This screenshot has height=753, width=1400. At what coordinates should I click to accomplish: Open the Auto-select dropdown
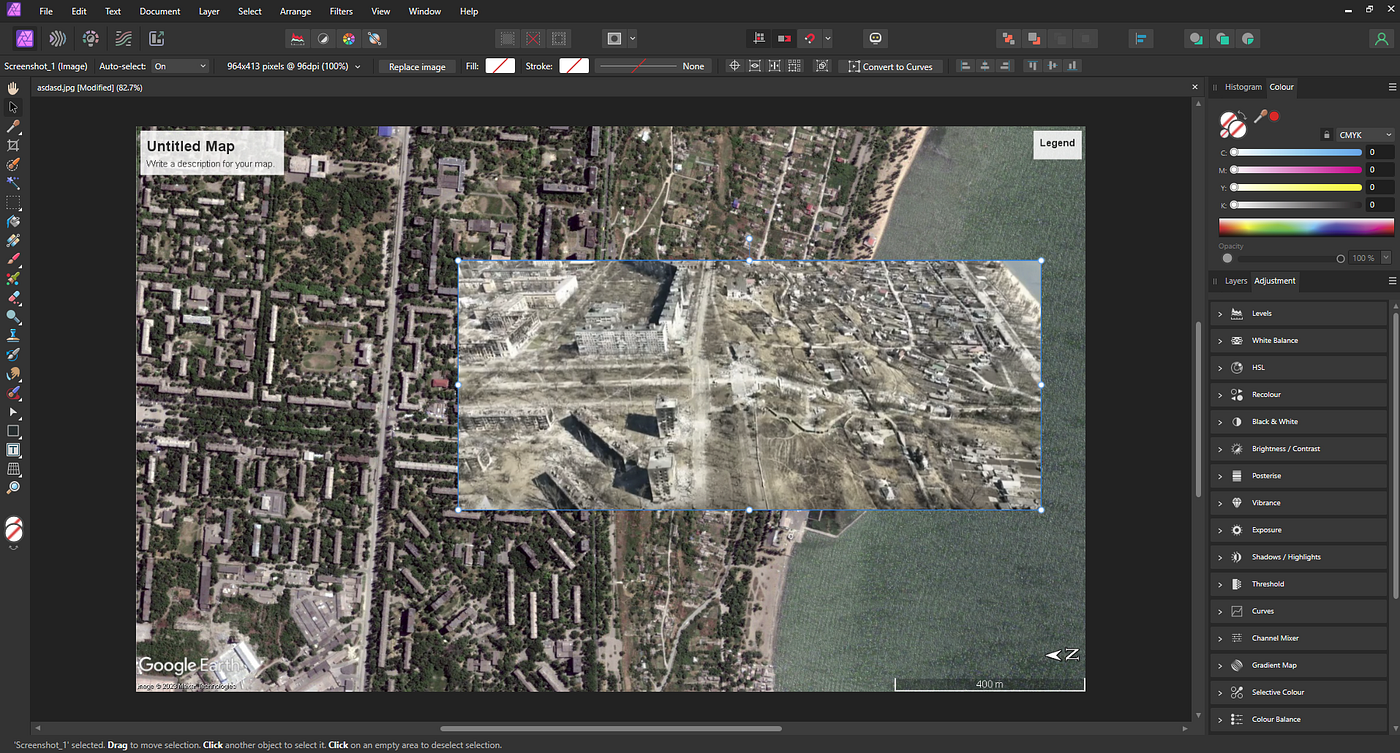[180, 66]
